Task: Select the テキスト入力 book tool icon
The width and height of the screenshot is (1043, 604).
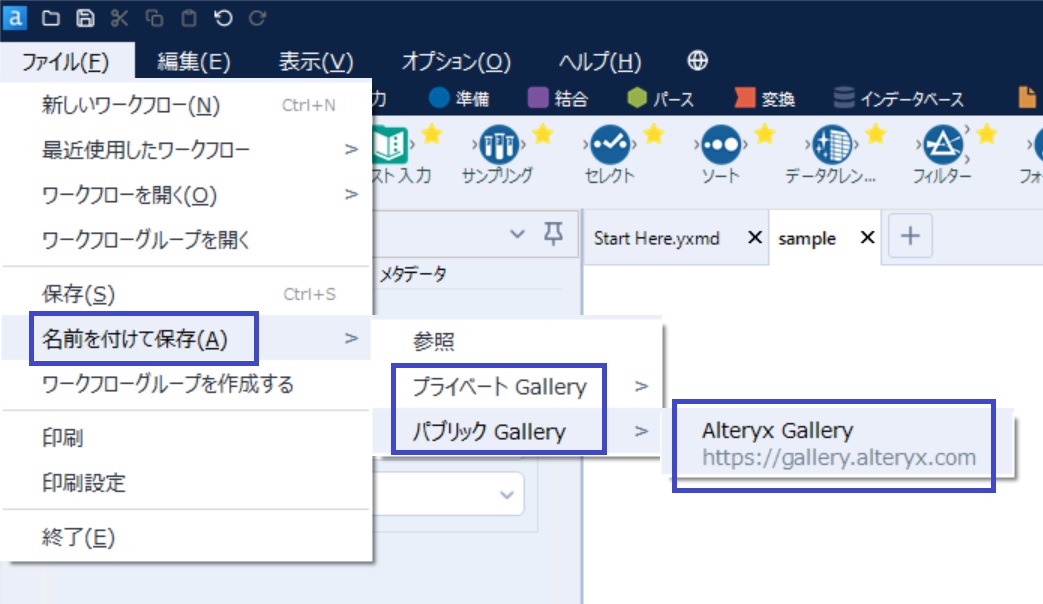Action: [x=390, y=144]
